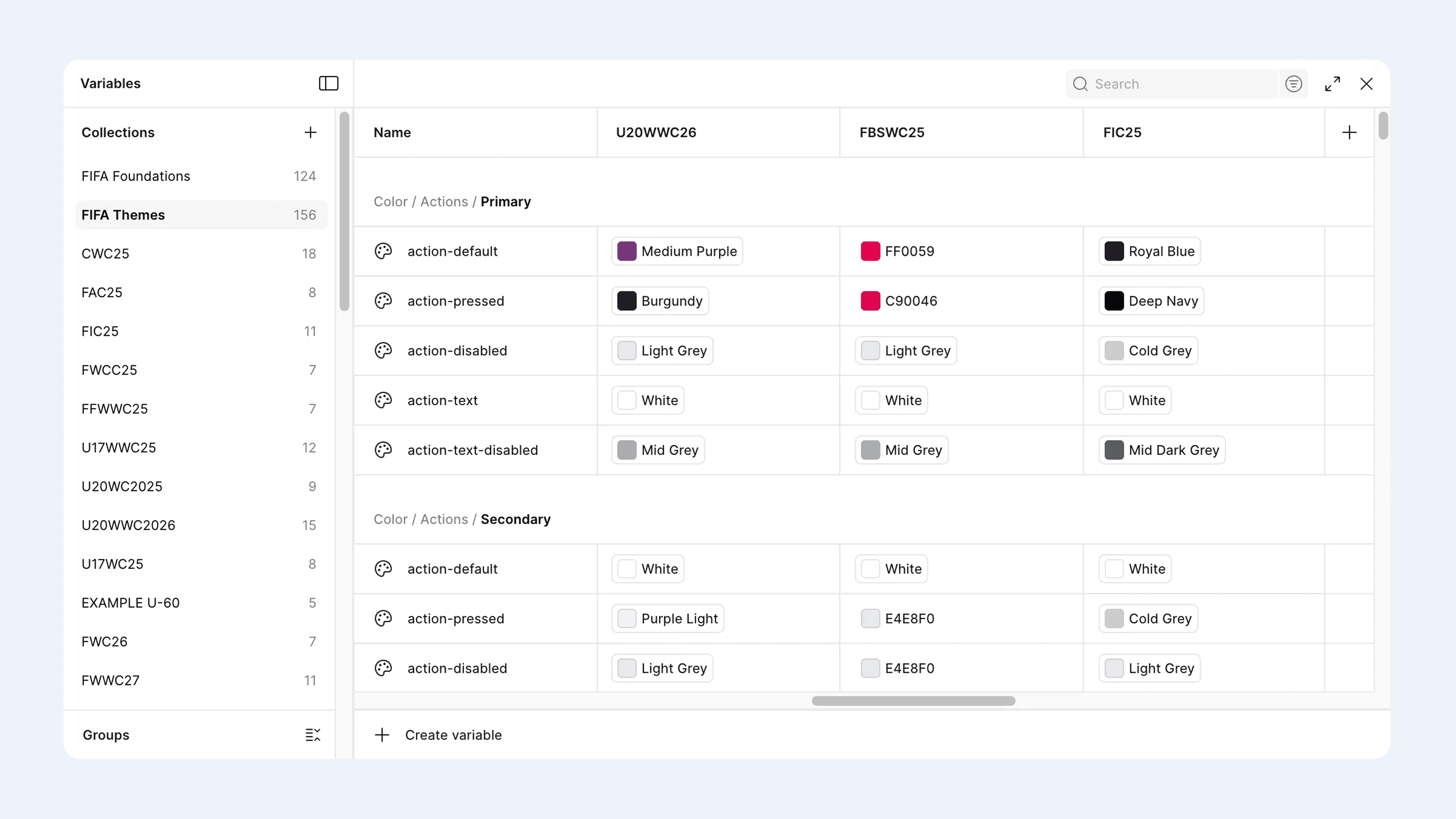1456x819 pixels.
Task: Click the Burgundy variable alias chip
Action: 660,301
